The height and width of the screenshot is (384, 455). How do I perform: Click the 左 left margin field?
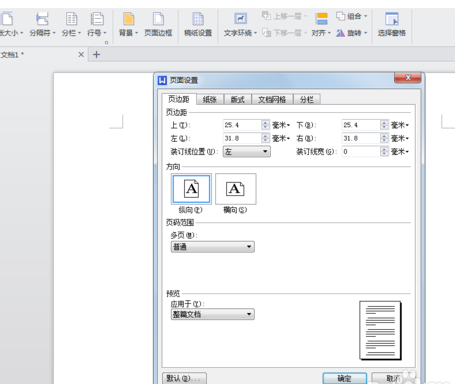click(242, 138)
